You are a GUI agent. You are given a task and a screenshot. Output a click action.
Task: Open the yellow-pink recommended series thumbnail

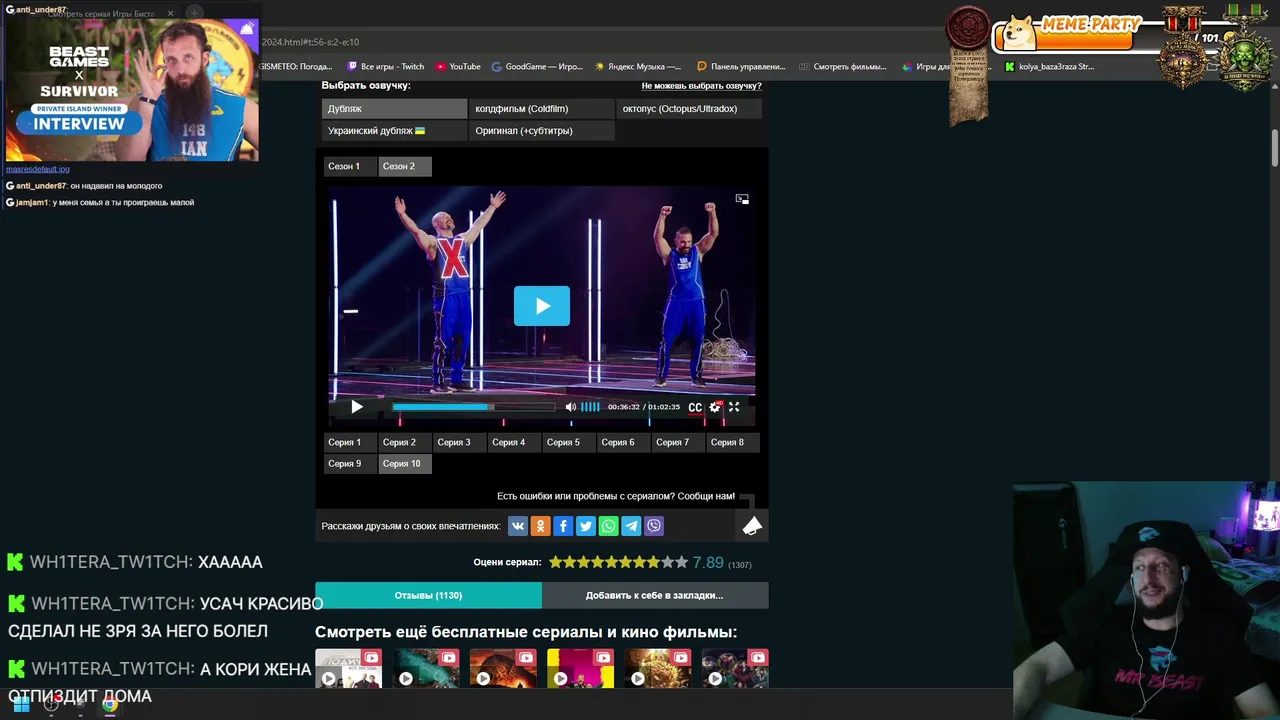(580, 669)
